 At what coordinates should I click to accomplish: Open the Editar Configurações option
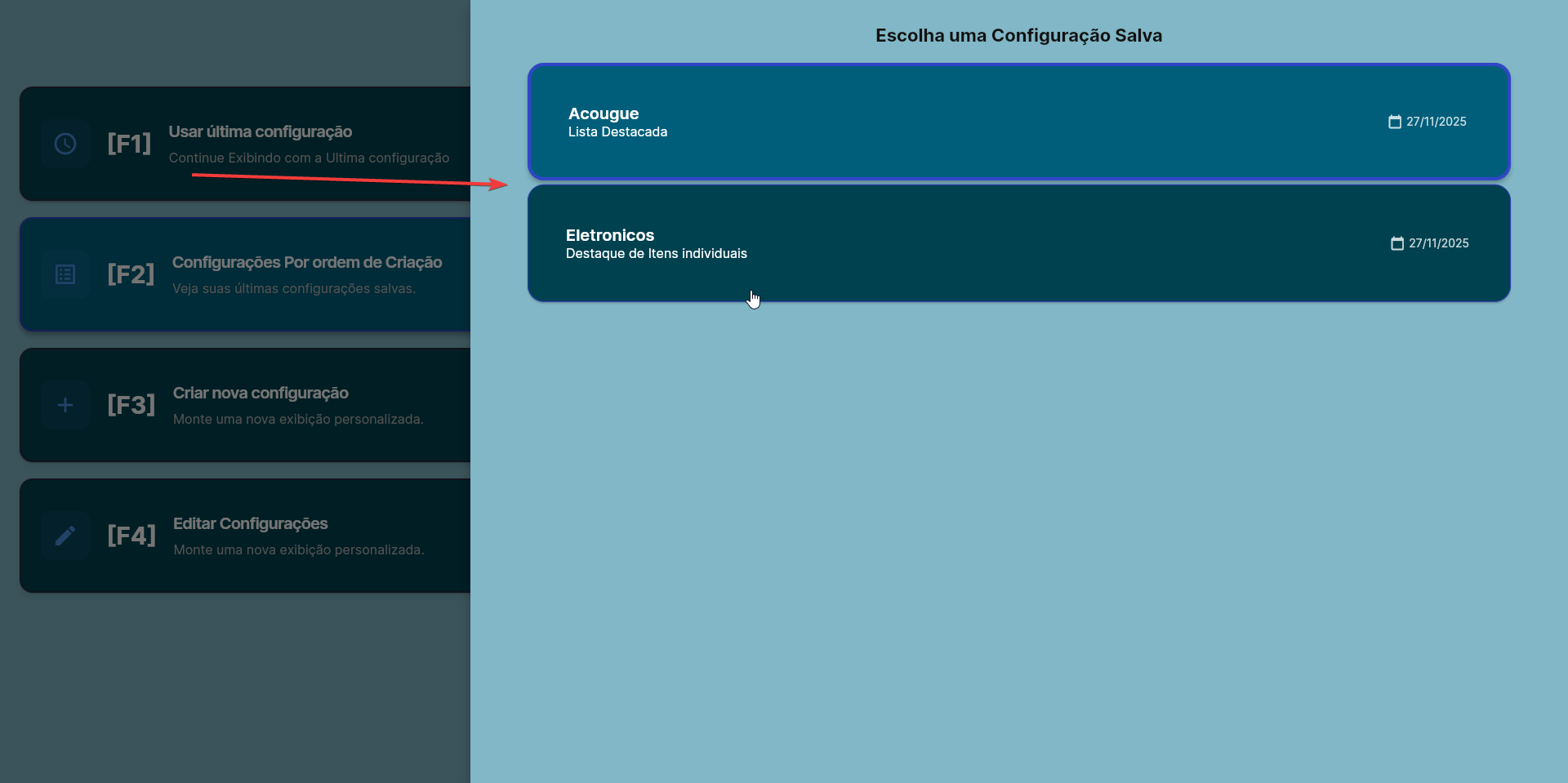250,524
